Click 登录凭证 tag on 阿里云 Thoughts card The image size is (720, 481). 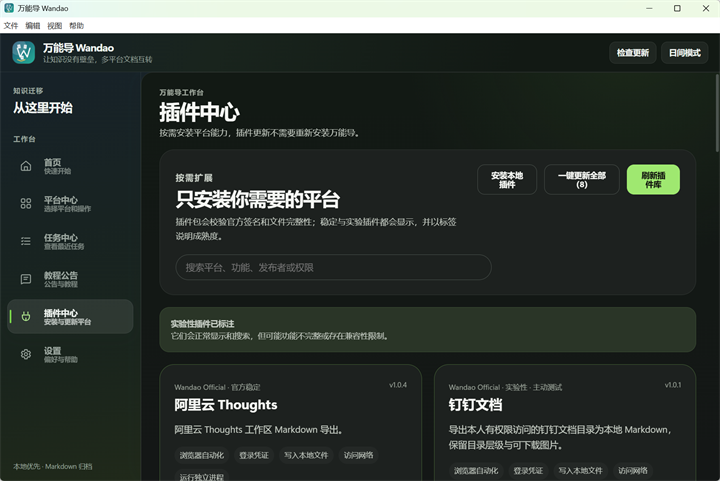point(254,455)
